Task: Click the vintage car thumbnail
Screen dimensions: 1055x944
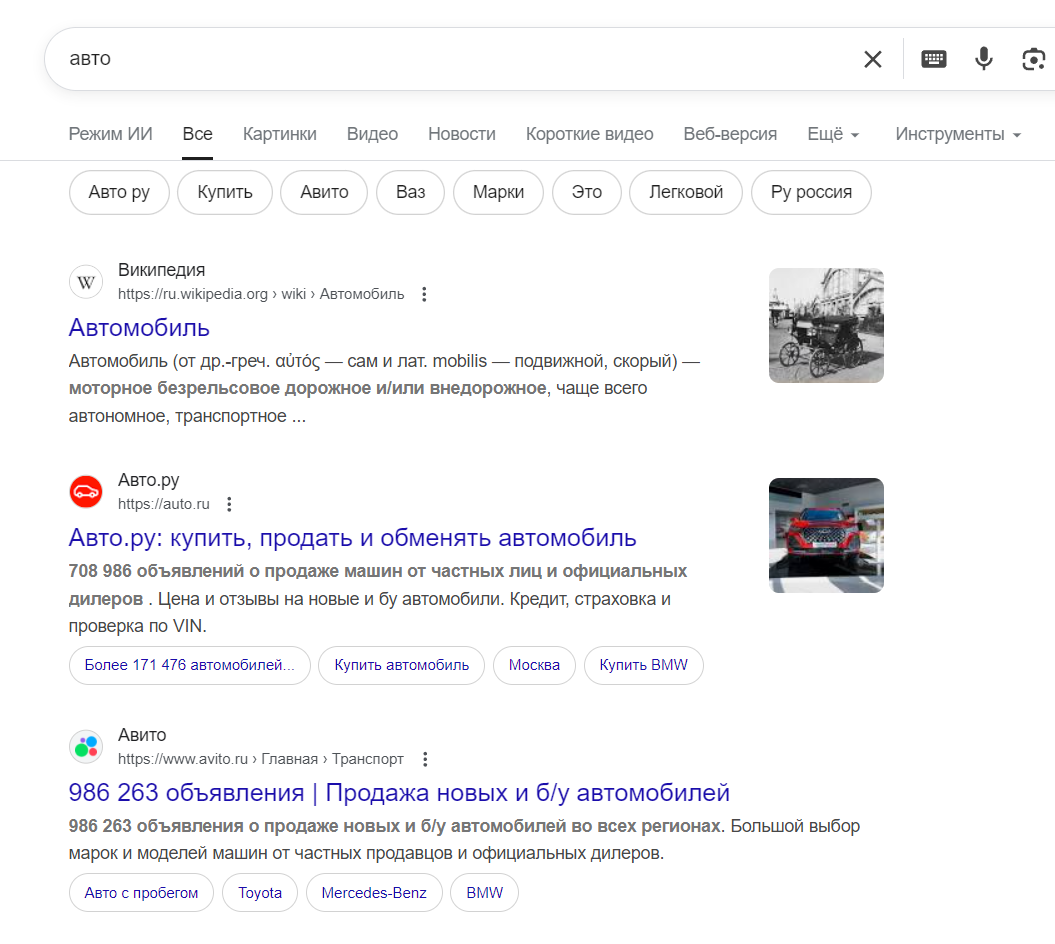Action: [826, 326]
